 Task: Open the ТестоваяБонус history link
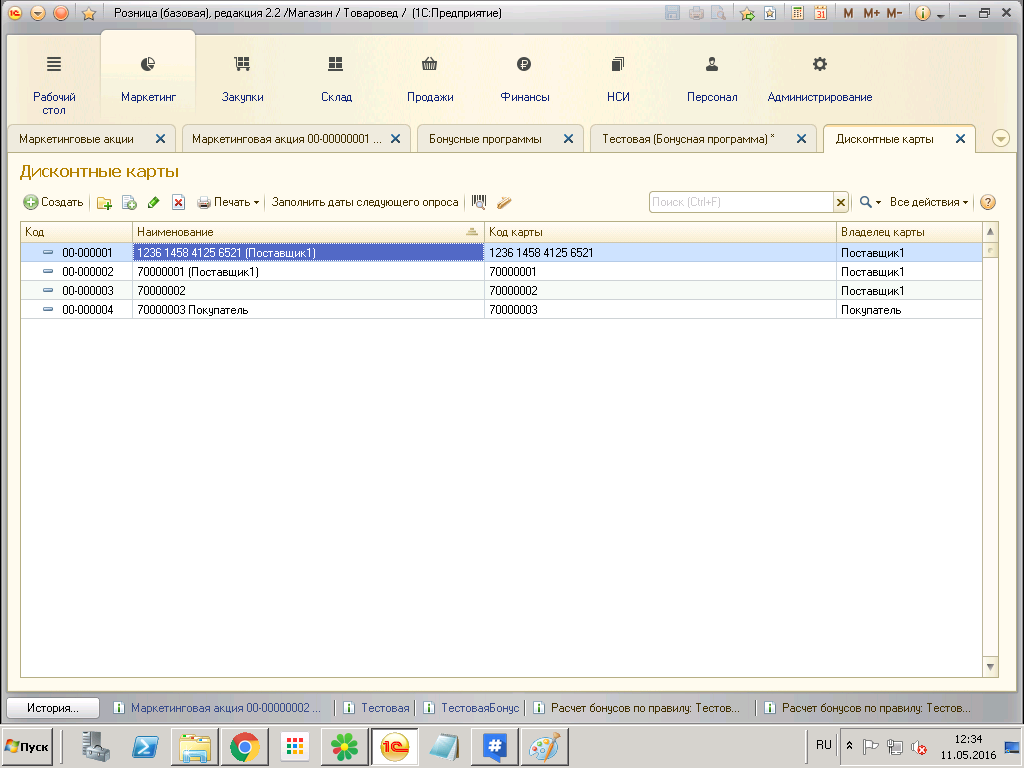click(480, 708)
